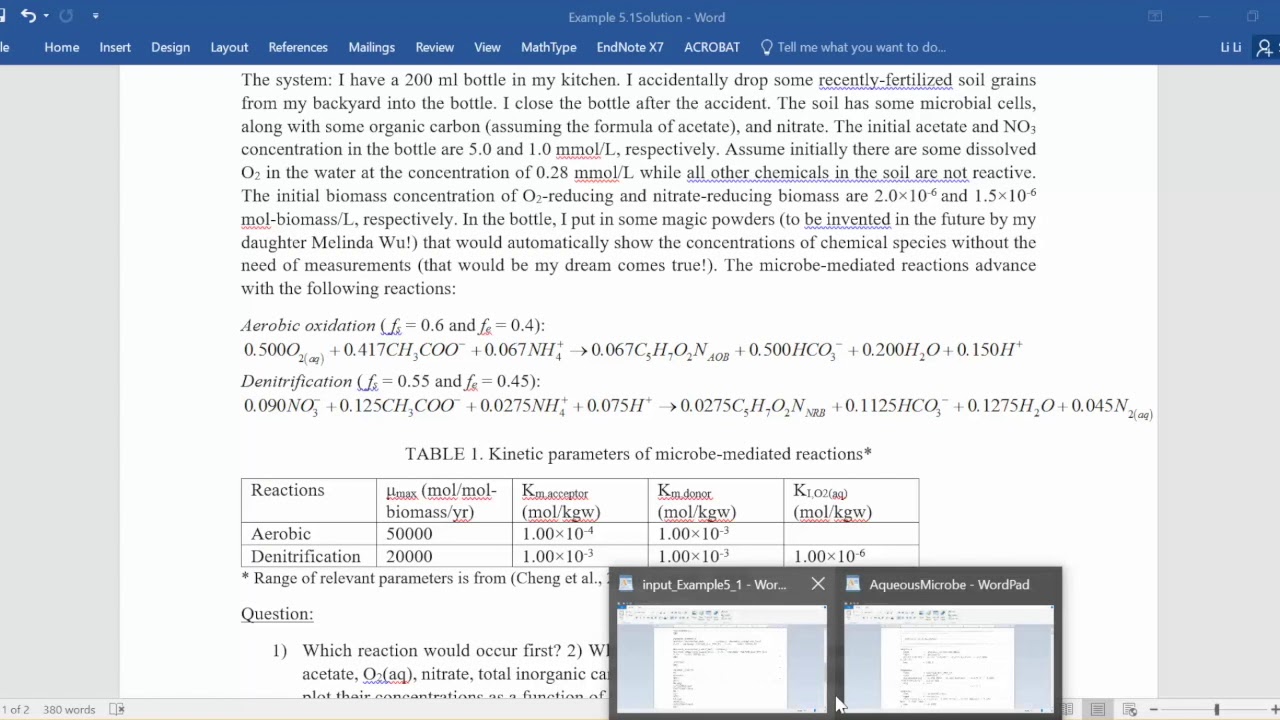Viewport: 1280px width, 720px height.
Task: Click the 'input_Example5_1 - Wor...' preview title
Action: click(714, 584)
